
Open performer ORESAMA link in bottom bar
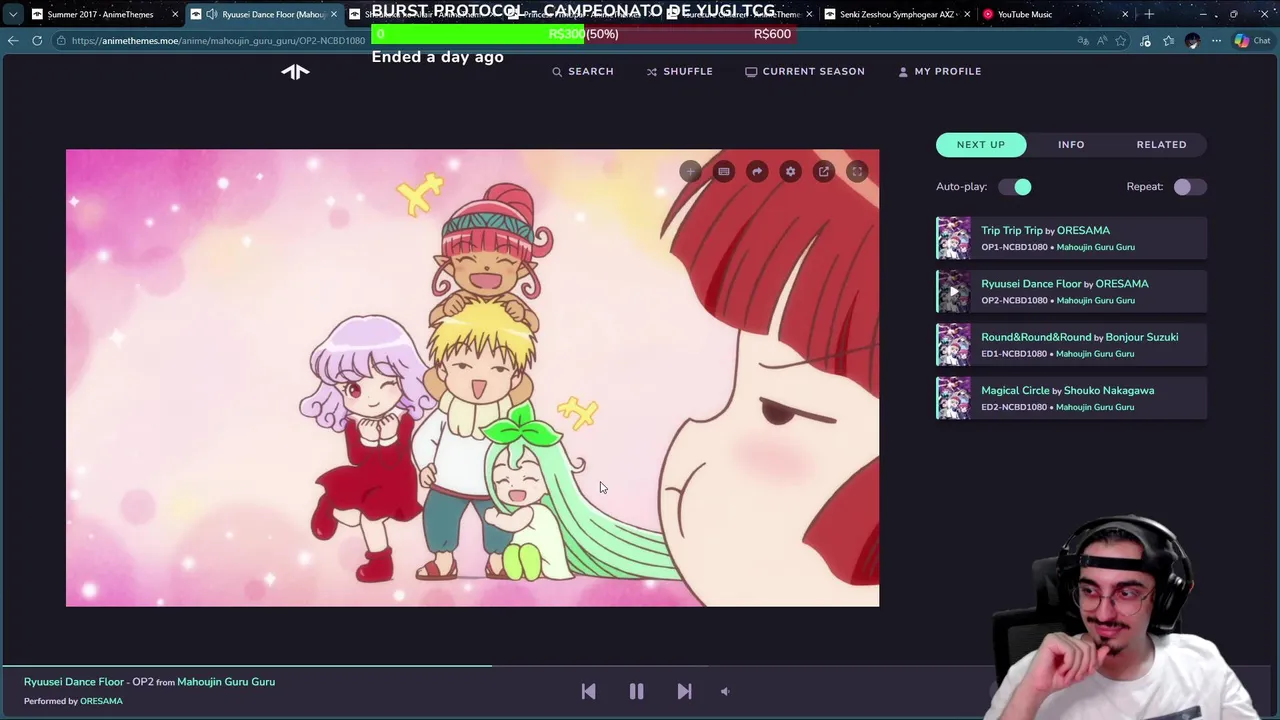pyautogui.click(x=101, y=701)
